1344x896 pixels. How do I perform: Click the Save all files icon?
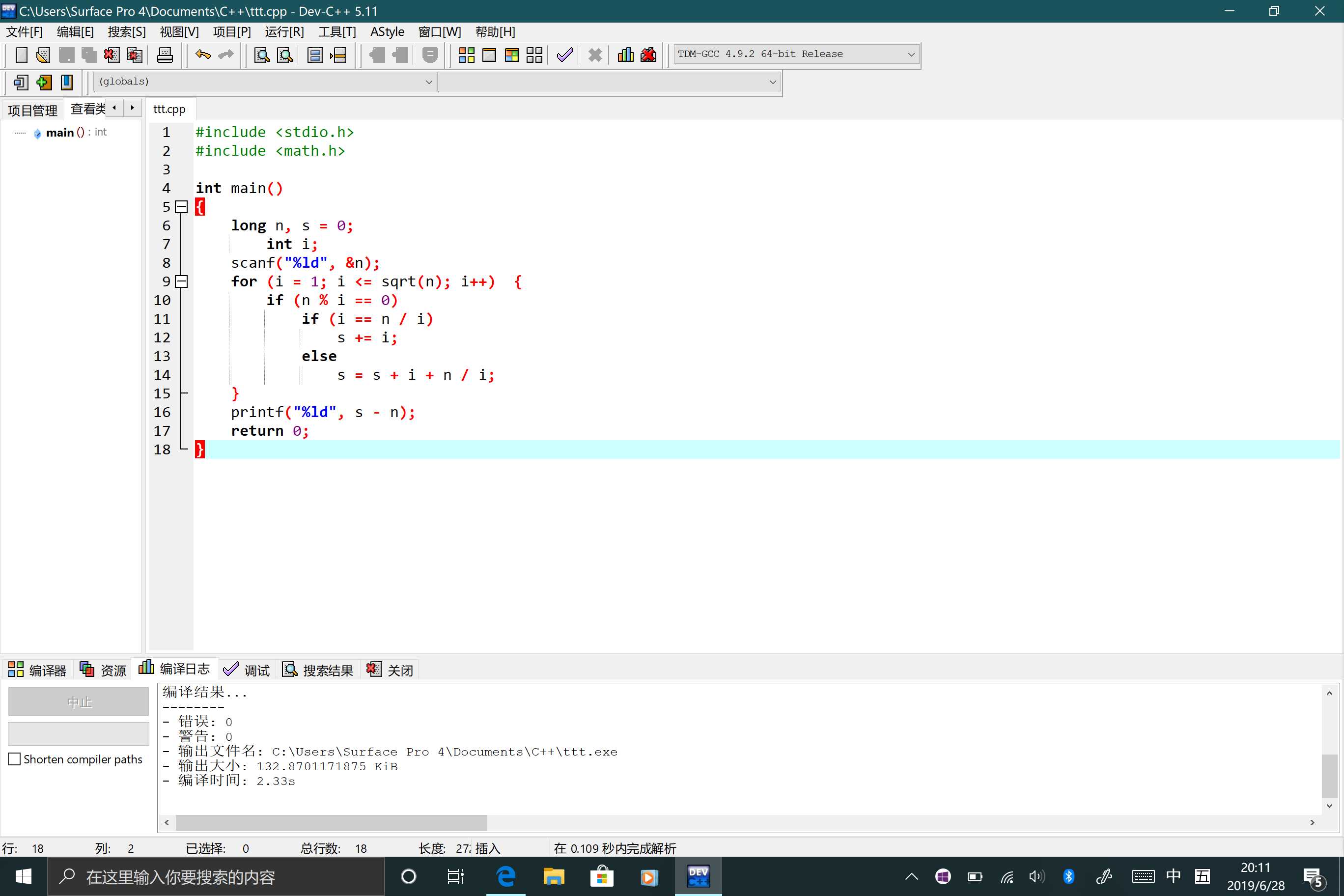coord(88,55)
